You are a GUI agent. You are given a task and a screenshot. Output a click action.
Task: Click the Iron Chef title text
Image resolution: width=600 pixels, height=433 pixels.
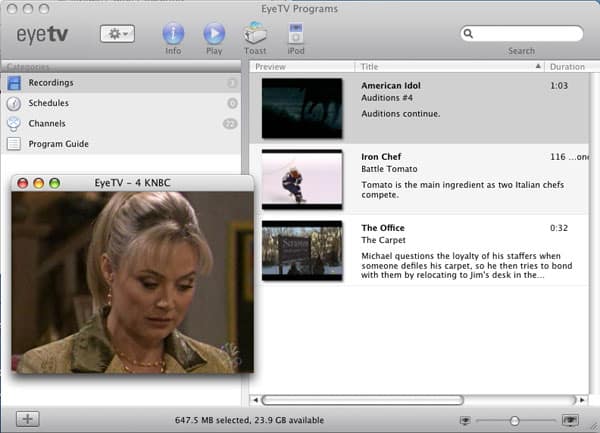tap(381, 157)
